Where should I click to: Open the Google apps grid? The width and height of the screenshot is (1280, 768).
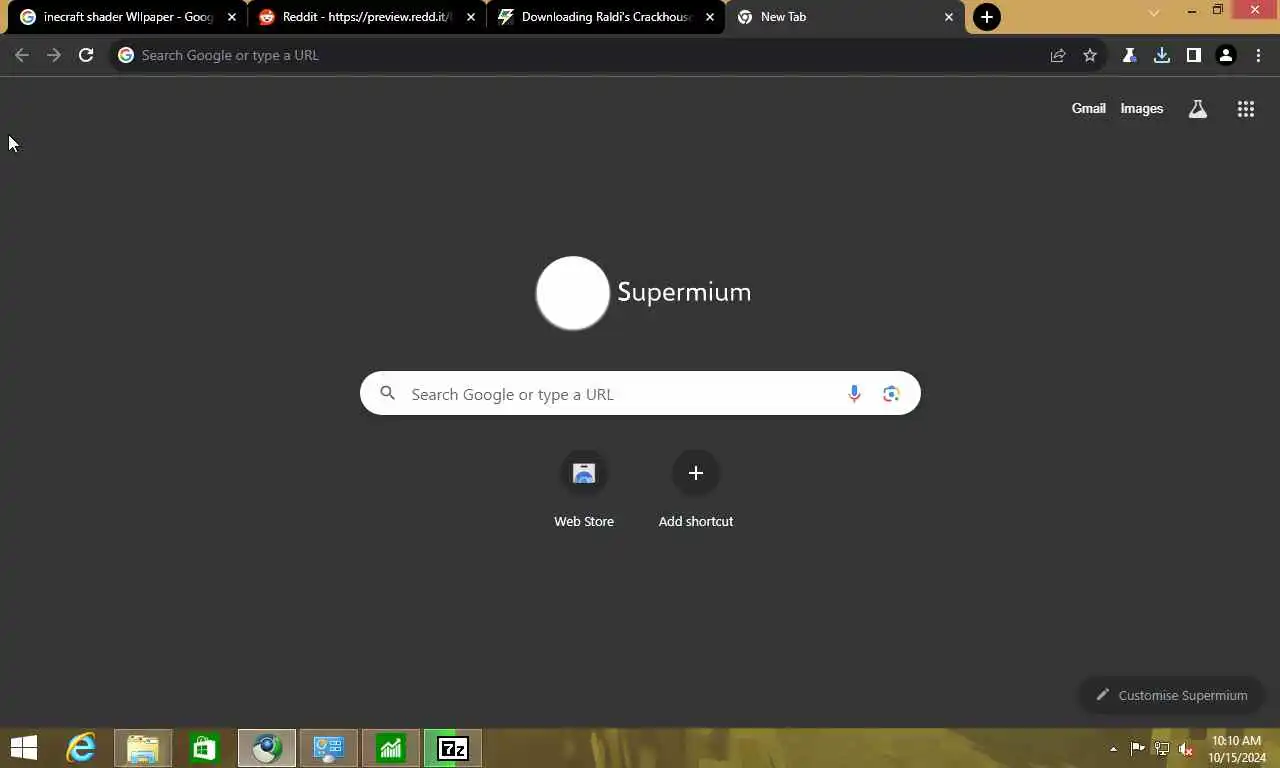coord(1245,109)
